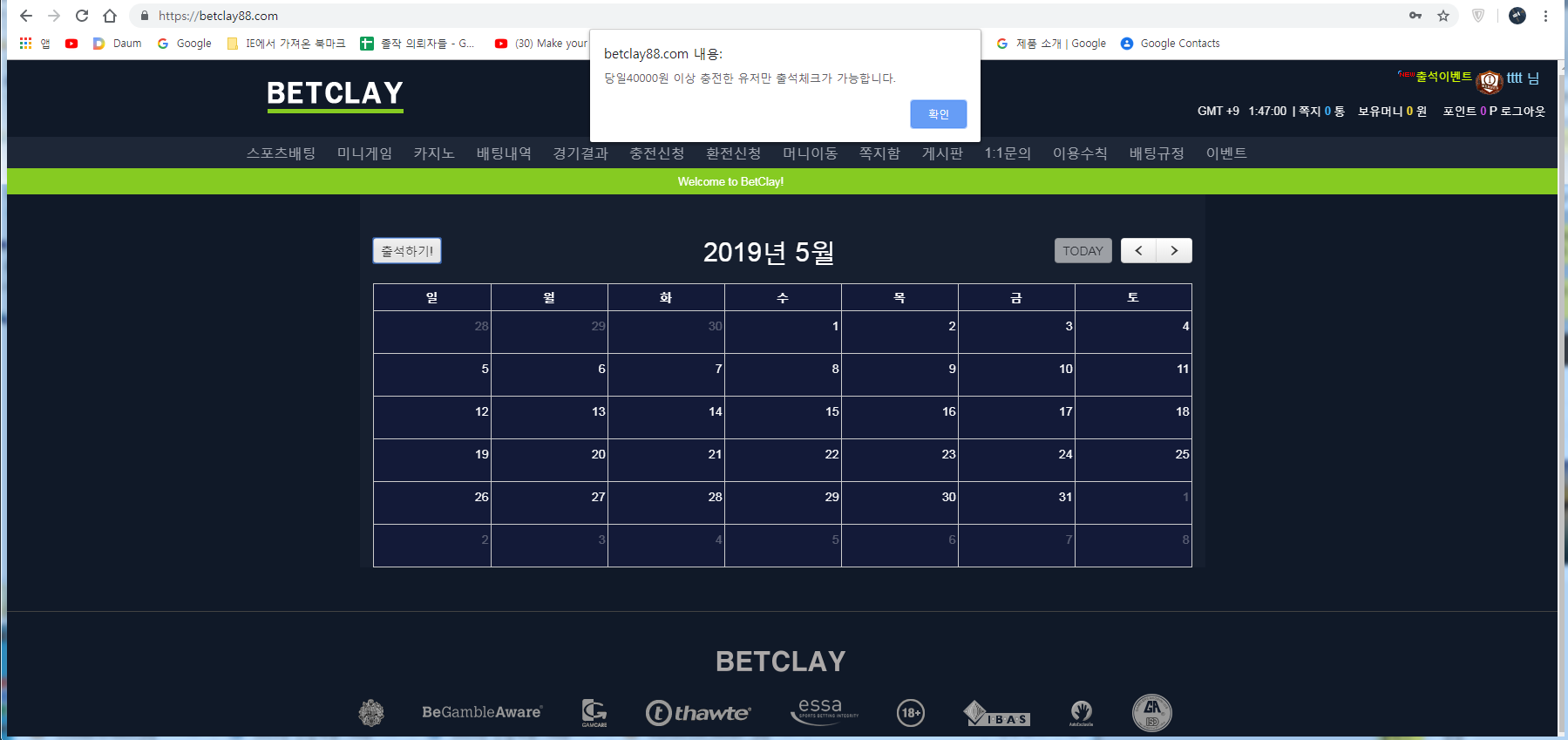Select calendar day 19
This screenshot has height=740, width=1568.
point(482,454)
